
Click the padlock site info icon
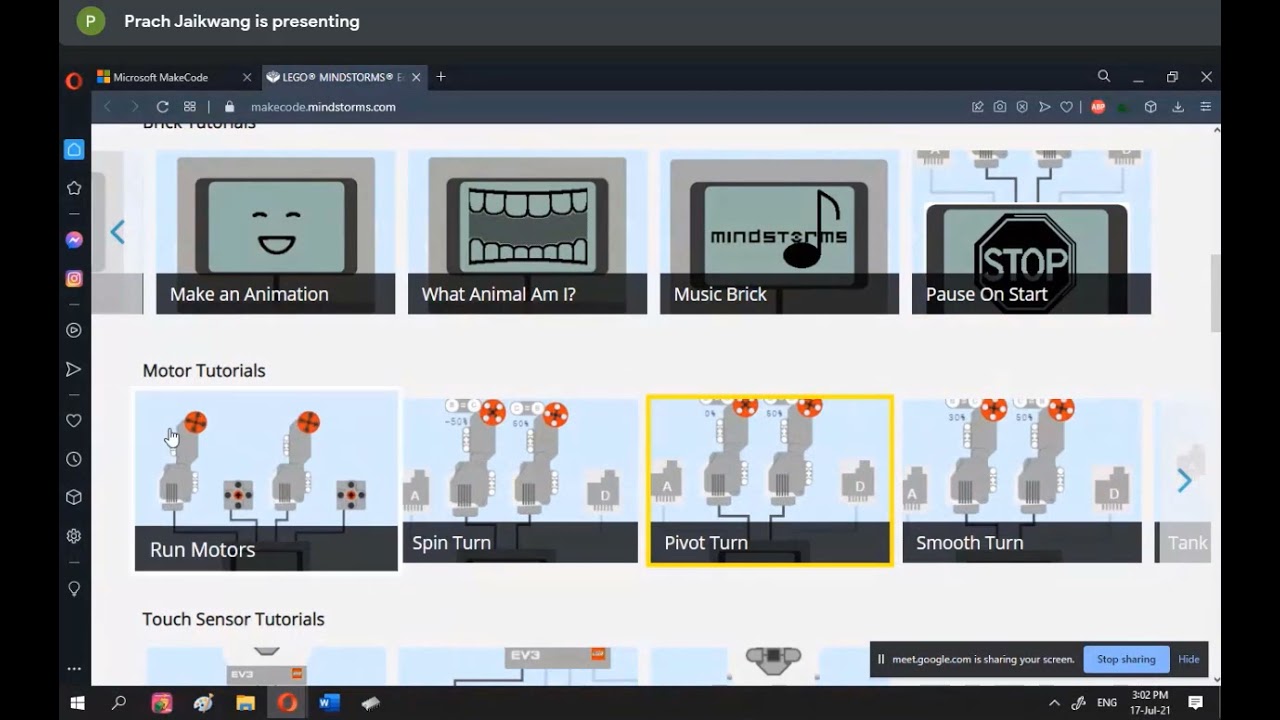(x=229, y=107)
